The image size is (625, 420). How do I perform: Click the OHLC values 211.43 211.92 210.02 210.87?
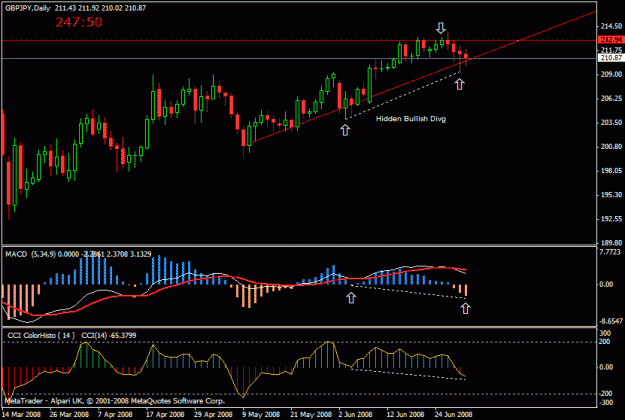tap(100, 8)
